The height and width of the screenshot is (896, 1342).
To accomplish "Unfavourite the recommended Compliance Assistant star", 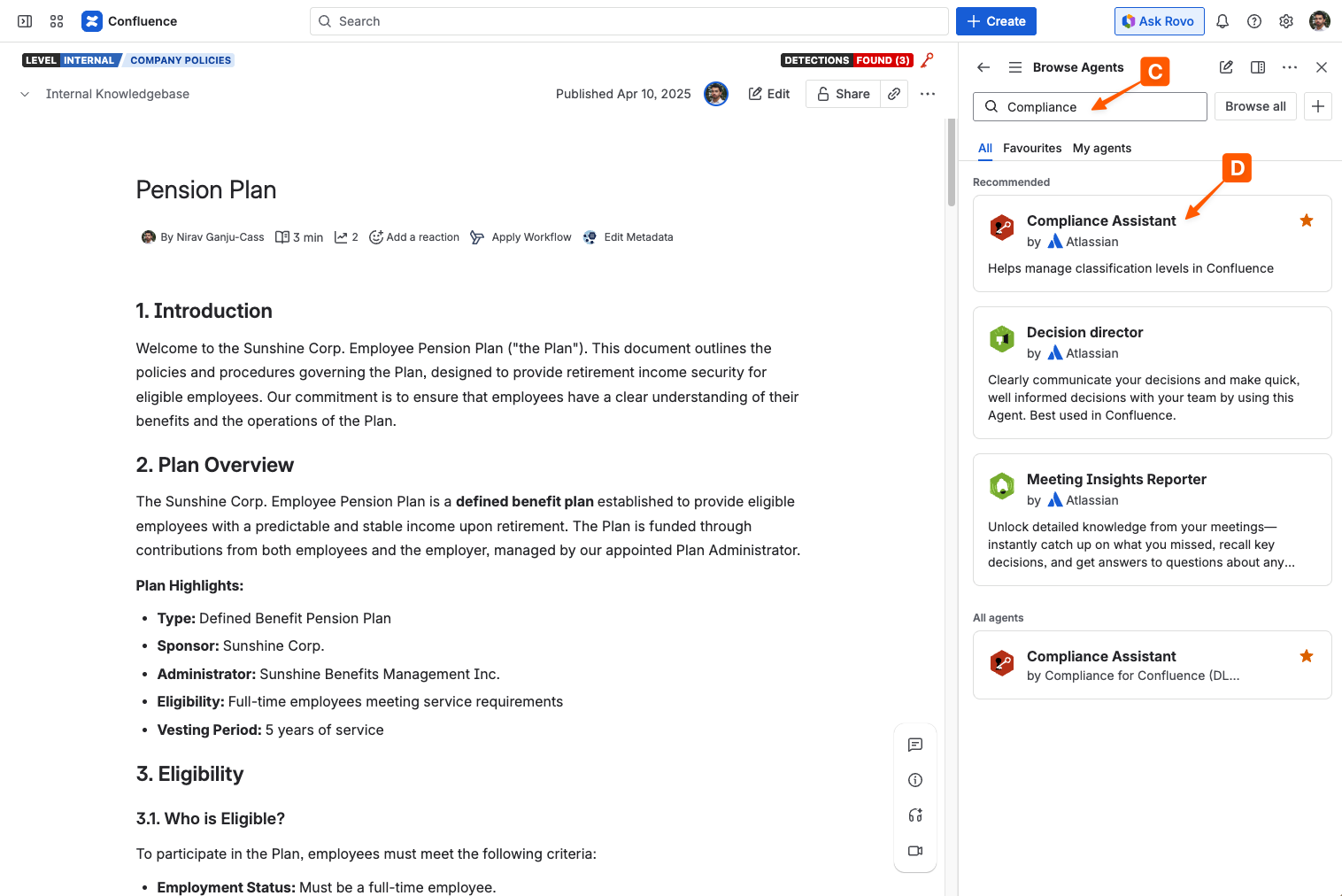I will pos(1307,220).
